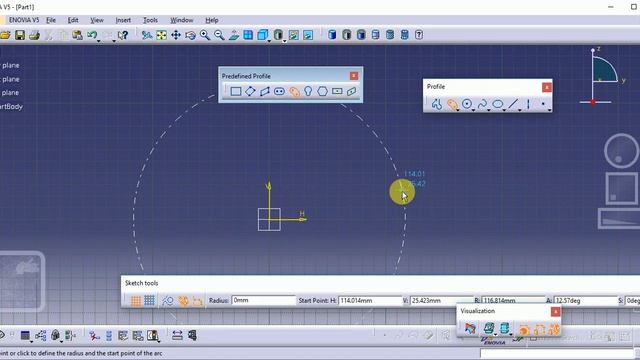This screenshot has height=360, width=640.
Task: Open the Undo history dropdown arrow
Action: 99,41
